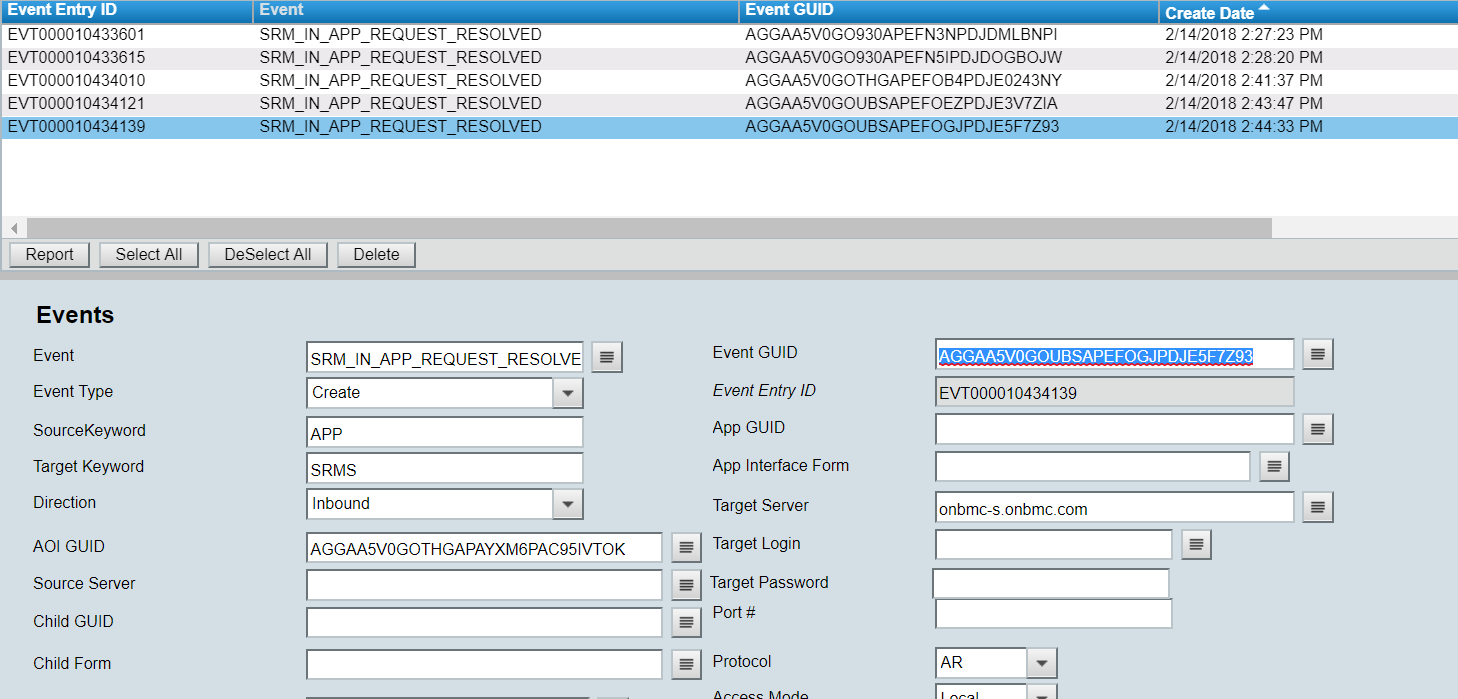The height and width of the screenshot is (699, 1458).
Task: Focus the Port # input field
Action: point(1054,614)
